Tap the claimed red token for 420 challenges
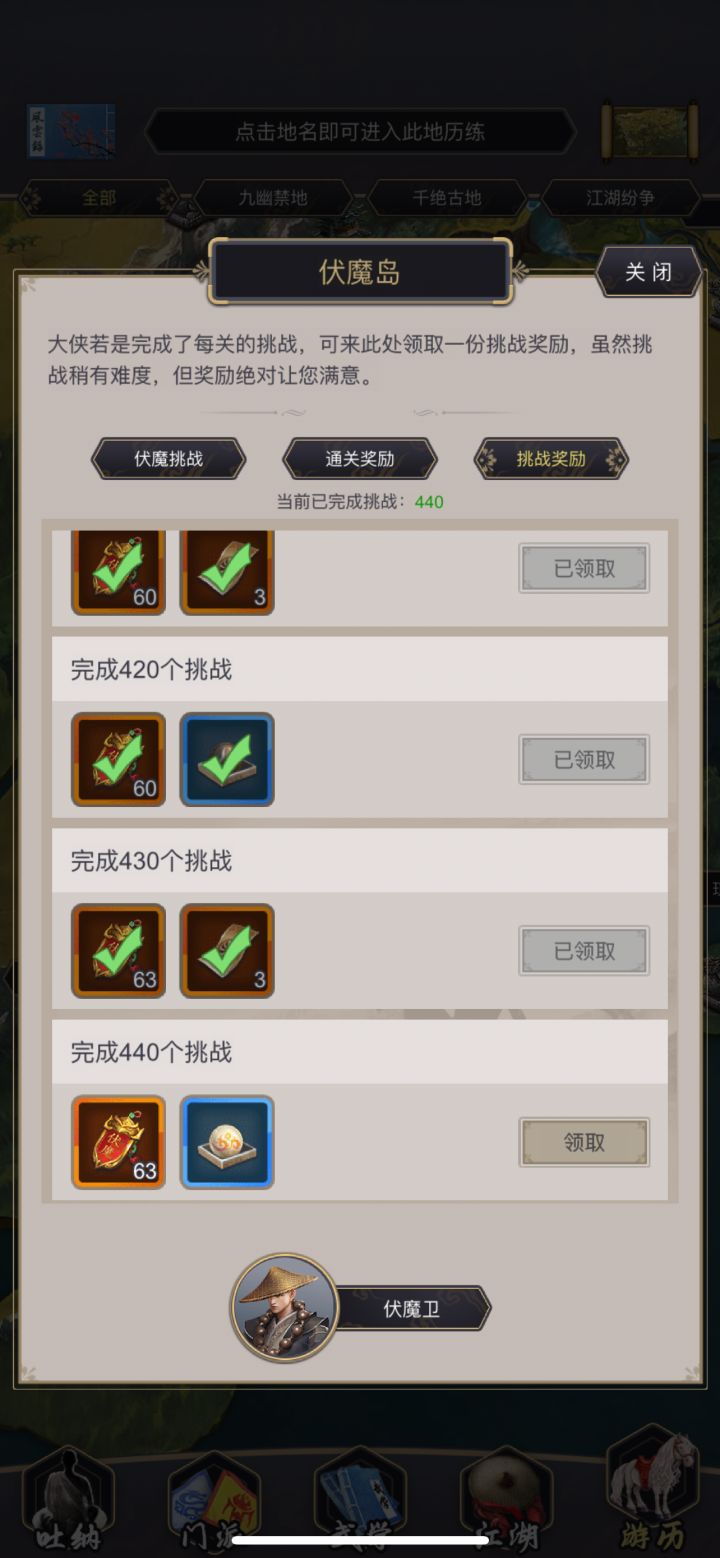 click(118, 760)
